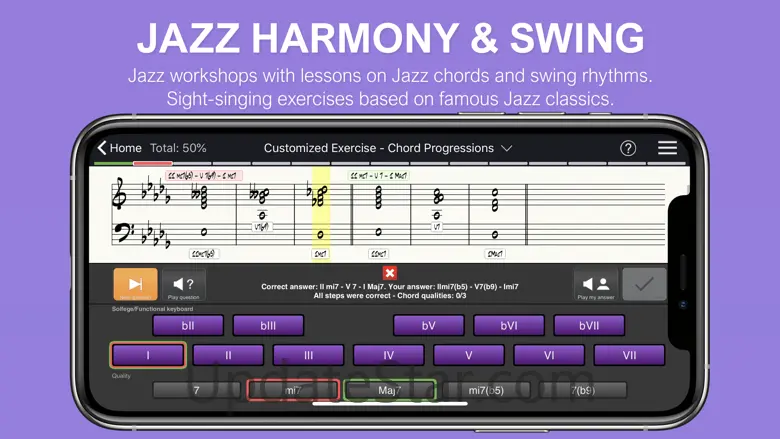Select the bV degree key
Viewport: 780px width, 439px height.
[428, 326]
